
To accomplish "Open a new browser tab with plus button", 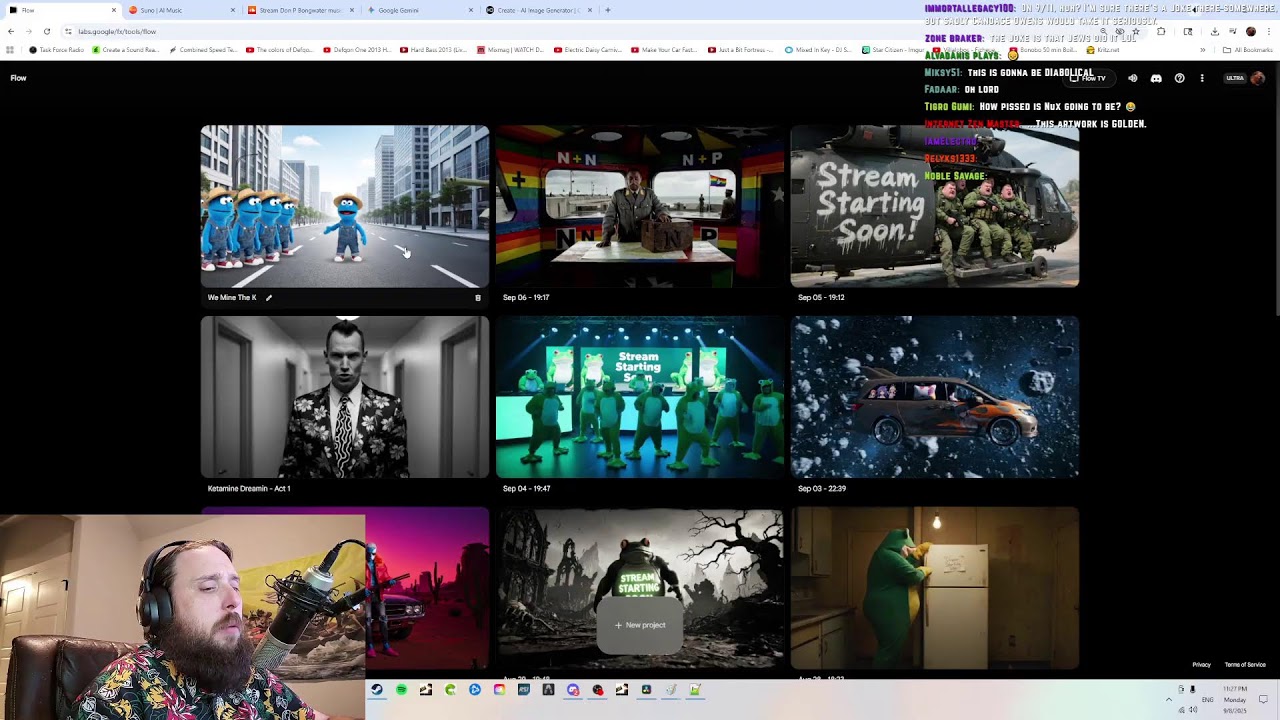I will pyautogui.click(x=608, y=10).
